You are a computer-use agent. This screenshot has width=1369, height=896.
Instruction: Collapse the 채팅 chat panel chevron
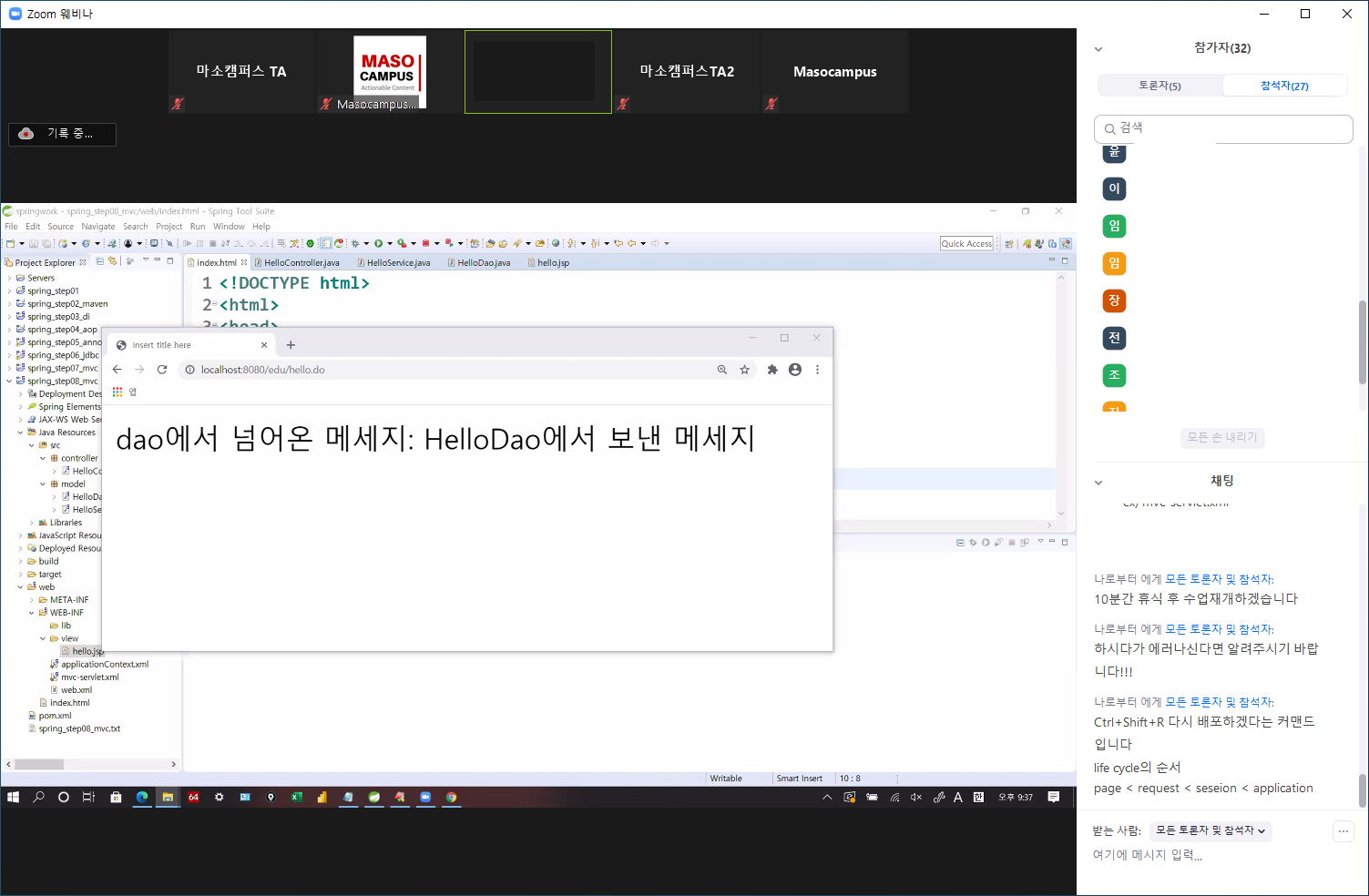pos(1098,482)
